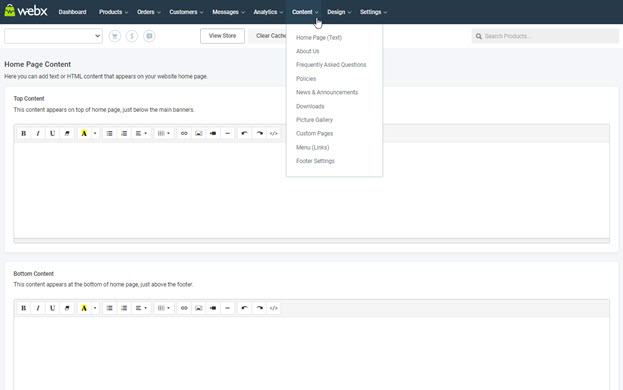The image size is (623, 390).
Task: Toggle underline in Top Content editor
Action: click(x=52, y=133)
